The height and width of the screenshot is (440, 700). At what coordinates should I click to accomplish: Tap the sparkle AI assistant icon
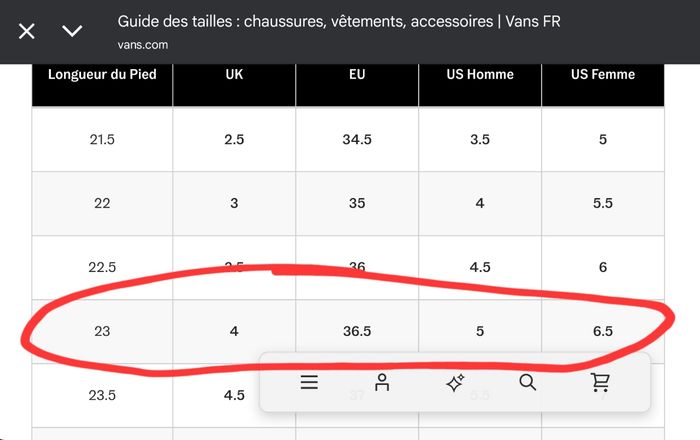pyautogui.click(x=455, y=383)
